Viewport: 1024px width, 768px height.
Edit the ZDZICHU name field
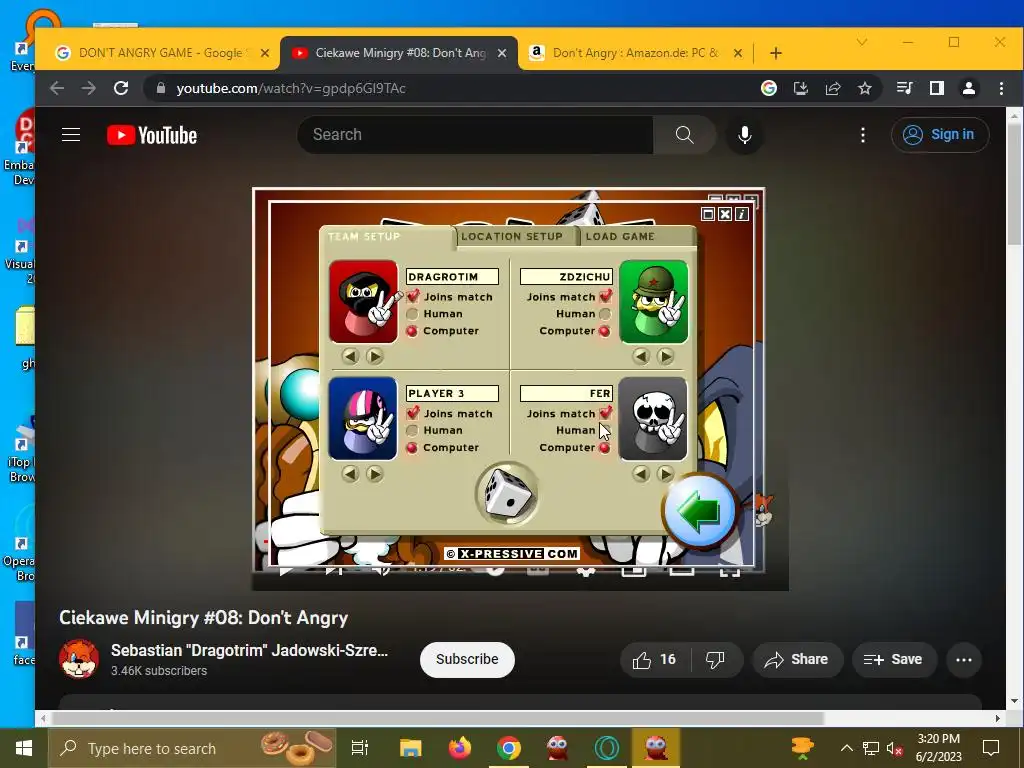[x=566, y=277]
